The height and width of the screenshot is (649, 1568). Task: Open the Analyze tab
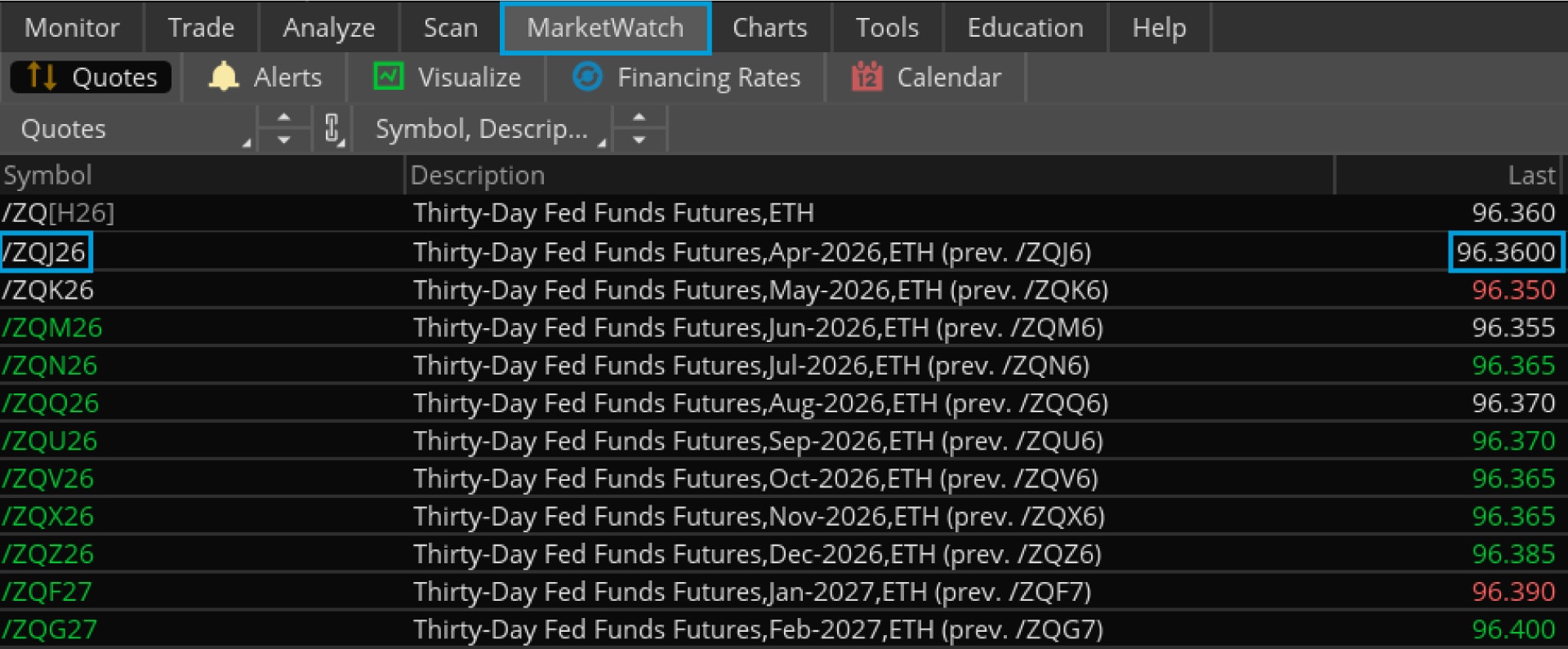tap(328, 28)
